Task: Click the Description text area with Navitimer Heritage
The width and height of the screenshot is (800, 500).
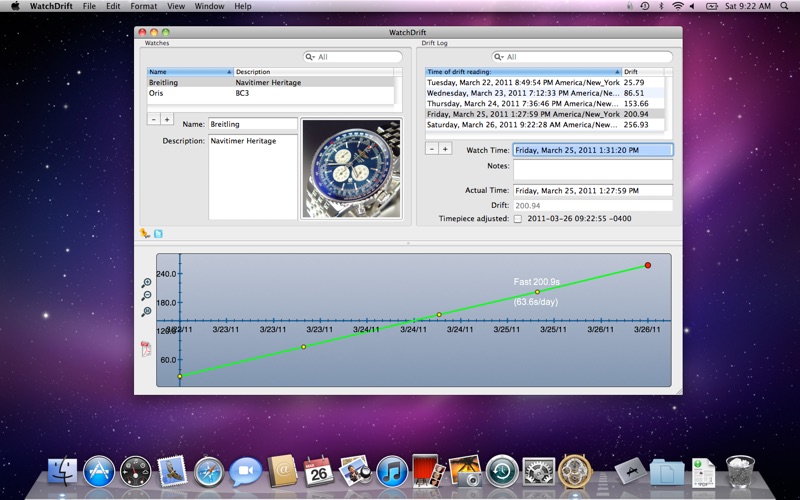Action: [x=253, y=177]
